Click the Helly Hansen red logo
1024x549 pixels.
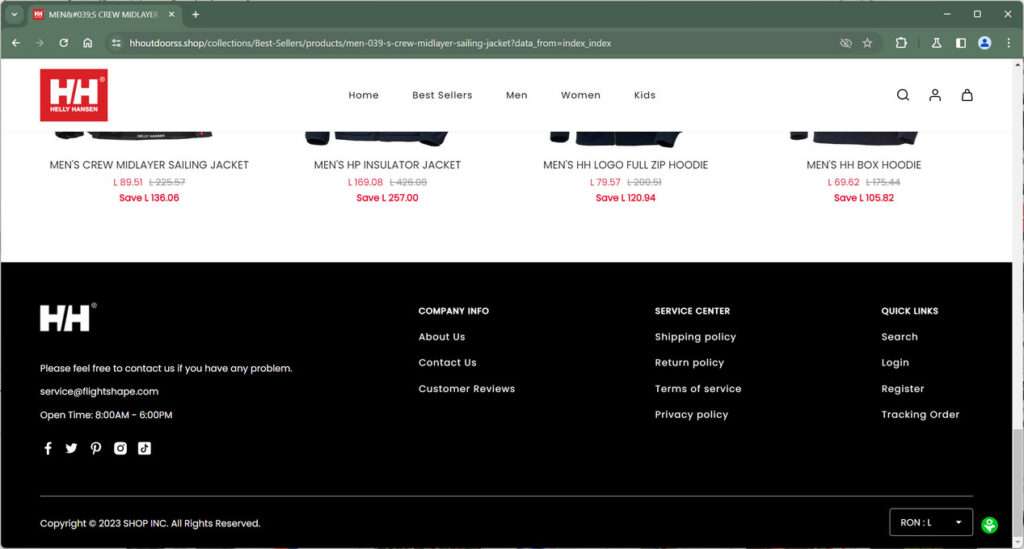click(74, 95)
